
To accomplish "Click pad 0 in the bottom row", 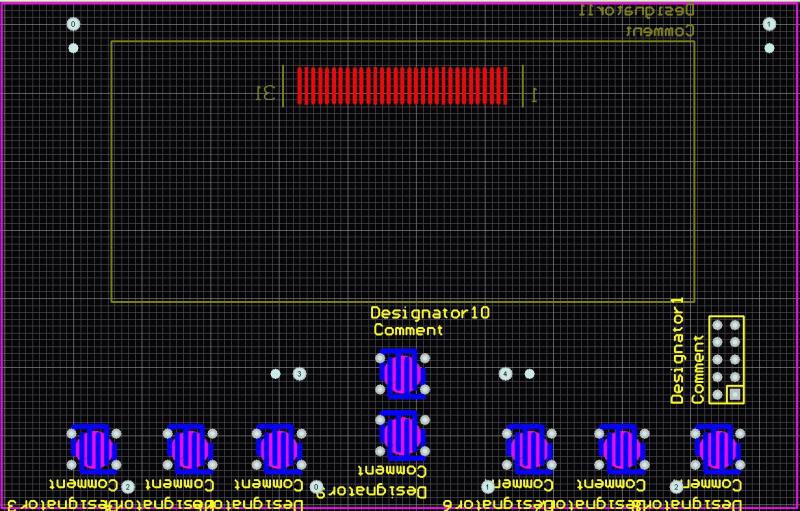I will [317, 487].
